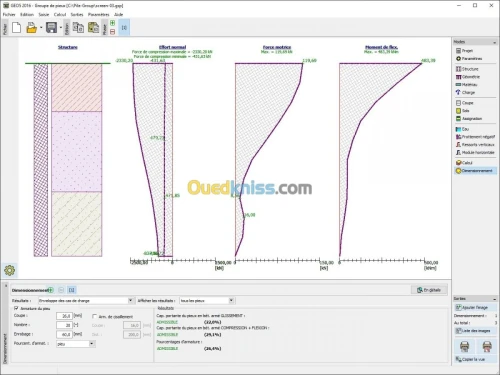Remove a dimensioning with the greyed minus button
500x375 pixels.
click(61, 290)
